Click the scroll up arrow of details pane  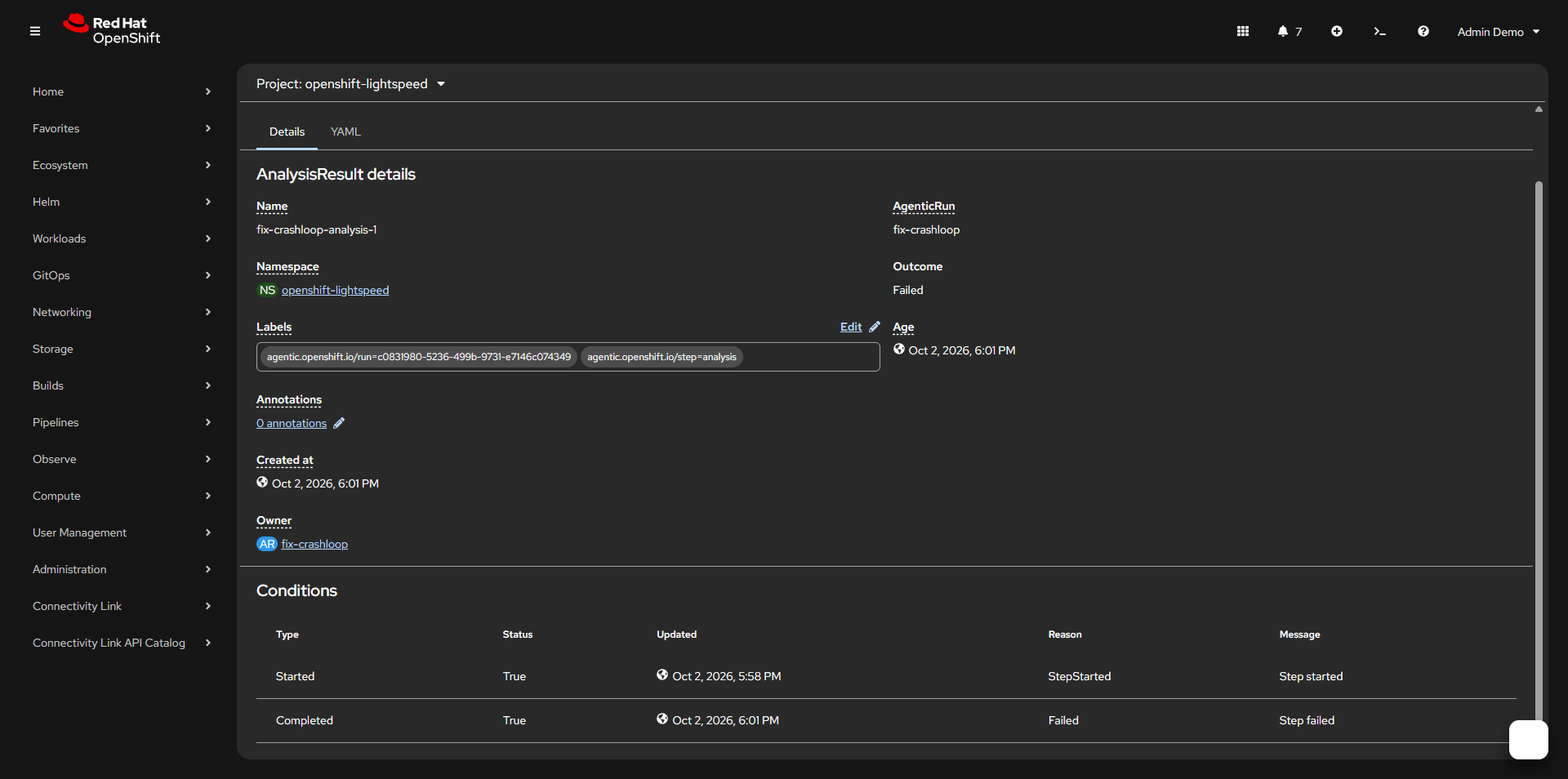tap(1539, 109)
